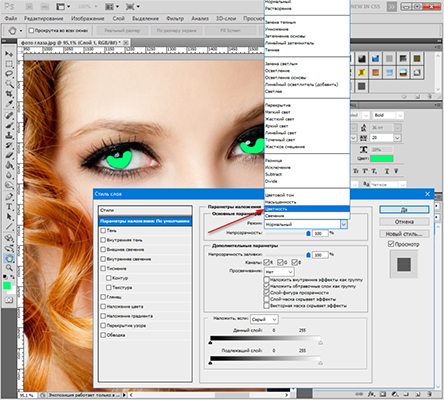The height and width of the screenshot is (400, 444).
Task: Toggle the R channel checkbox
Action: pyautogui.click(x=267, y=262)
